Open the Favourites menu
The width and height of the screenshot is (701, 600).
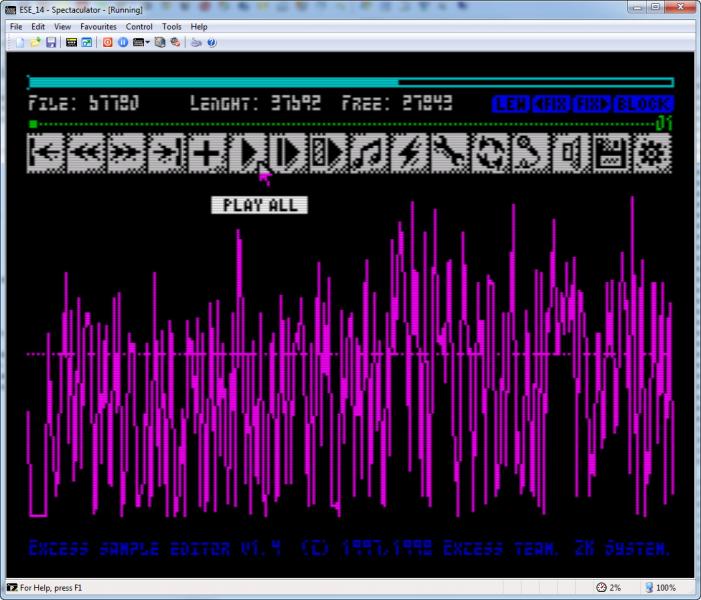pos(98,26)
